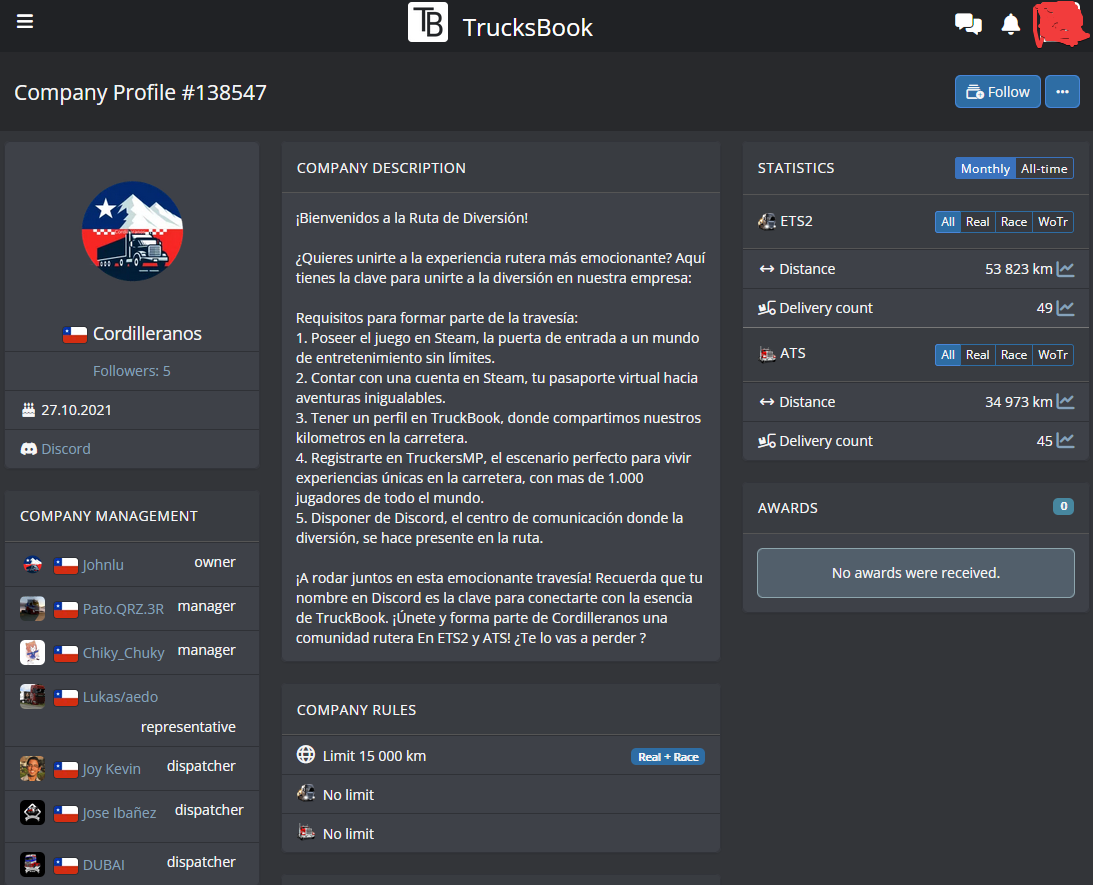This screenshot has width=1093, height=885.
Task: Open dispatcher DUBAI profile
Action: (x=103, y=865)
